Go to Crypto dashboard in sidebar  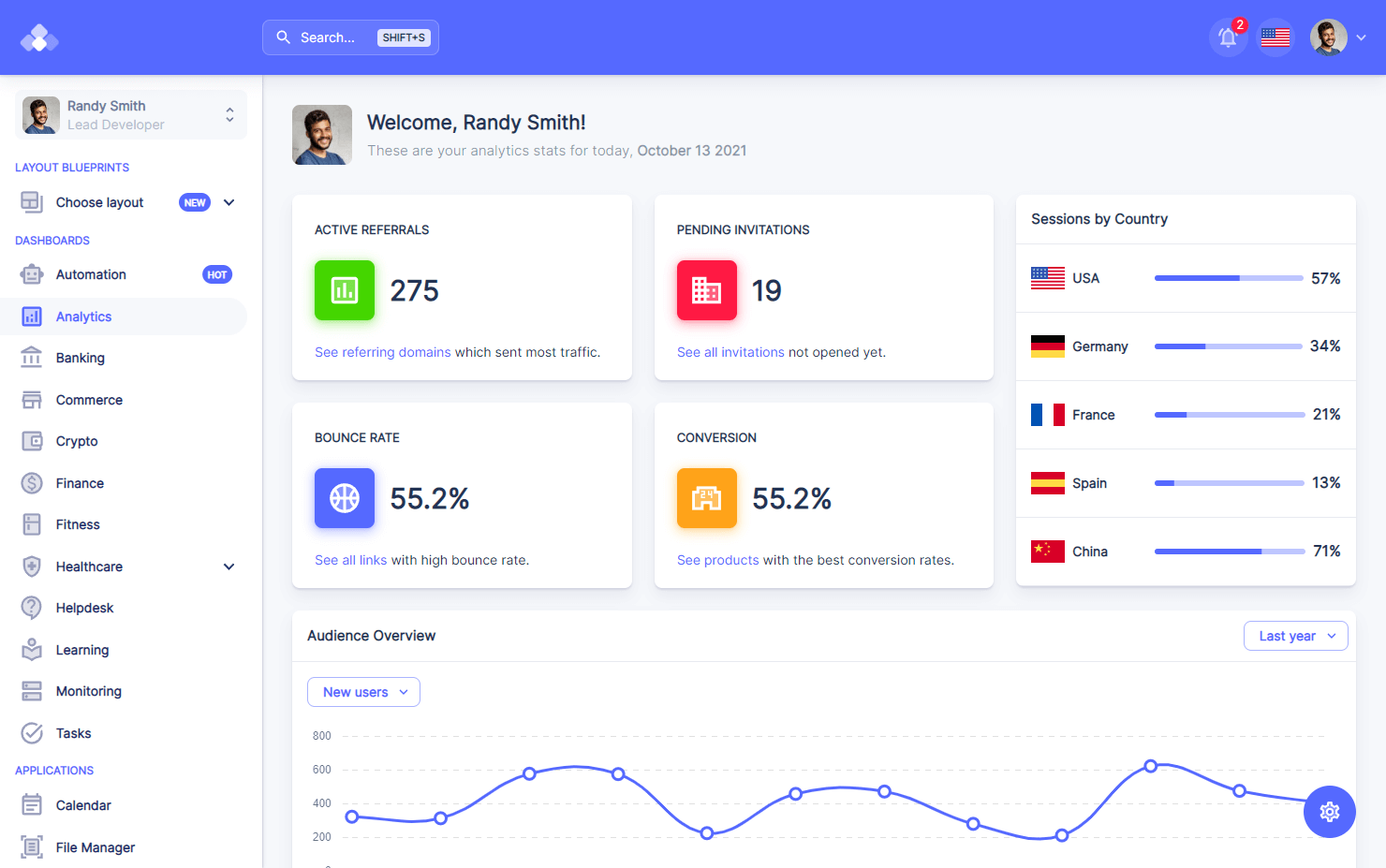[x=77, y=441]
